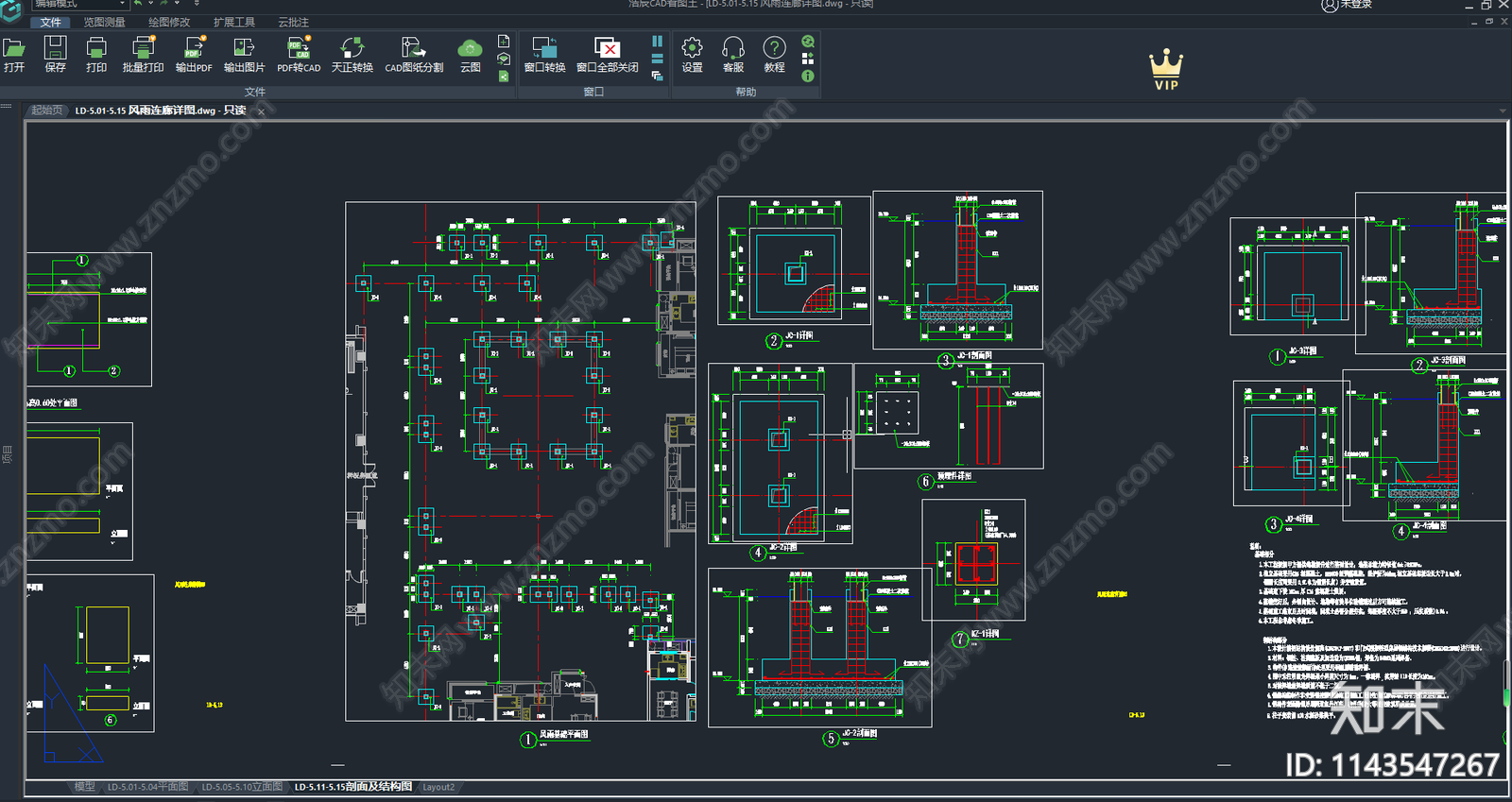Switch to the 扩展工具 ribbon tab

(x=233, y=22)
